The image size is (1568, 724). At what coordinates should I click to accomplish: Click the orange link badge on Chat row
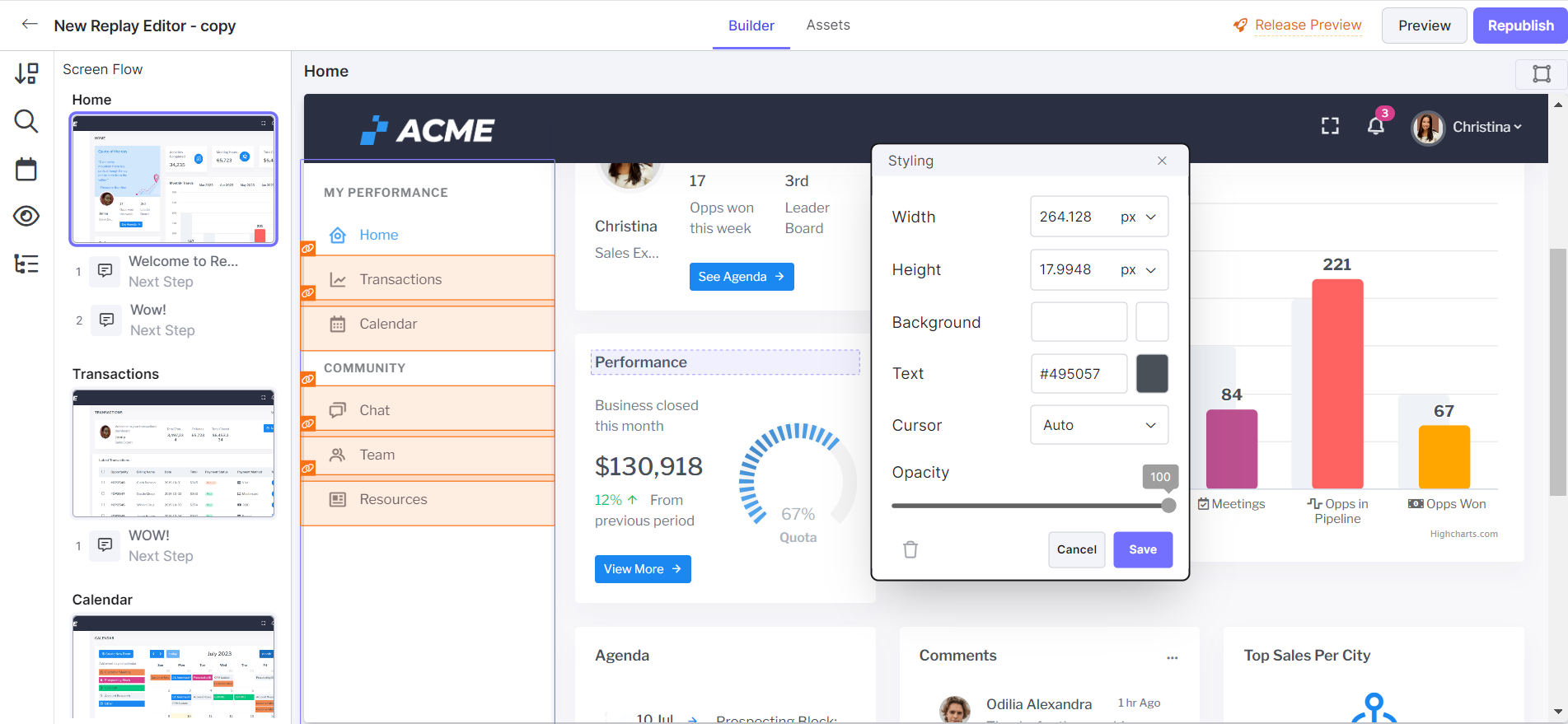pyautogui.click(x=307, y=379)
